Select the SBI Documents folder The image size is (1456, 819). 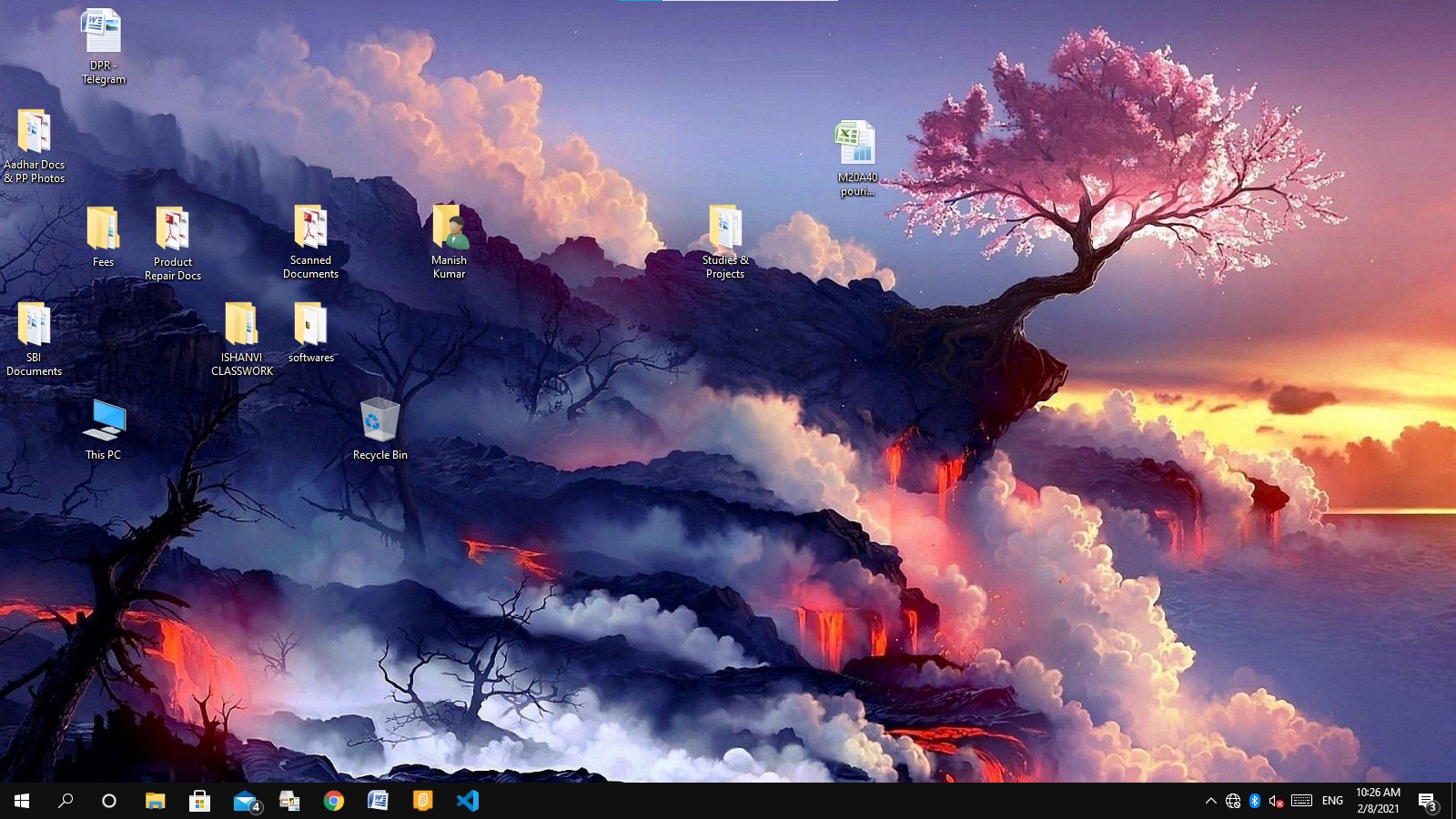[x=34, y=339]
